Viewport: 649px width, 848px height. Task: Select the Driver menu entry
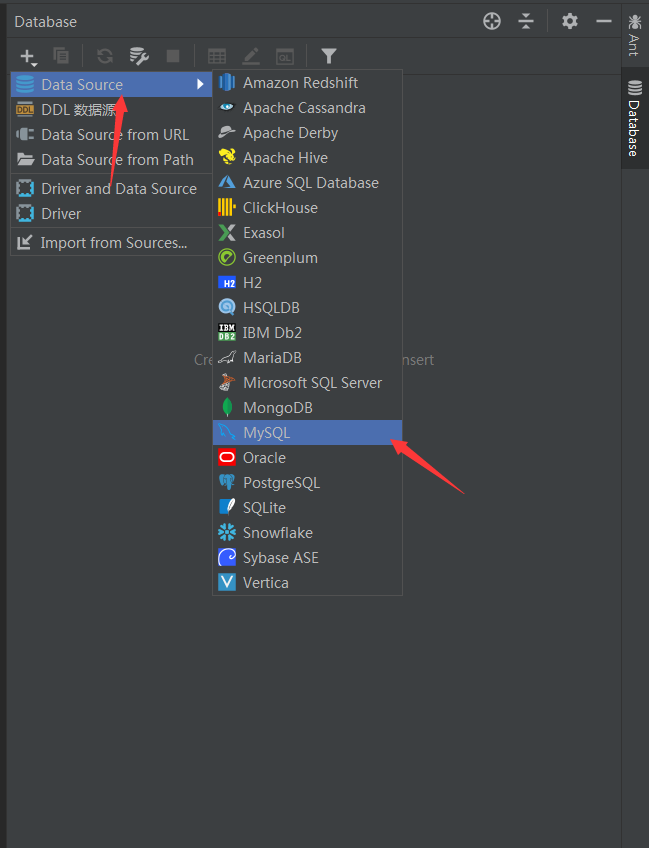point(111,214)
